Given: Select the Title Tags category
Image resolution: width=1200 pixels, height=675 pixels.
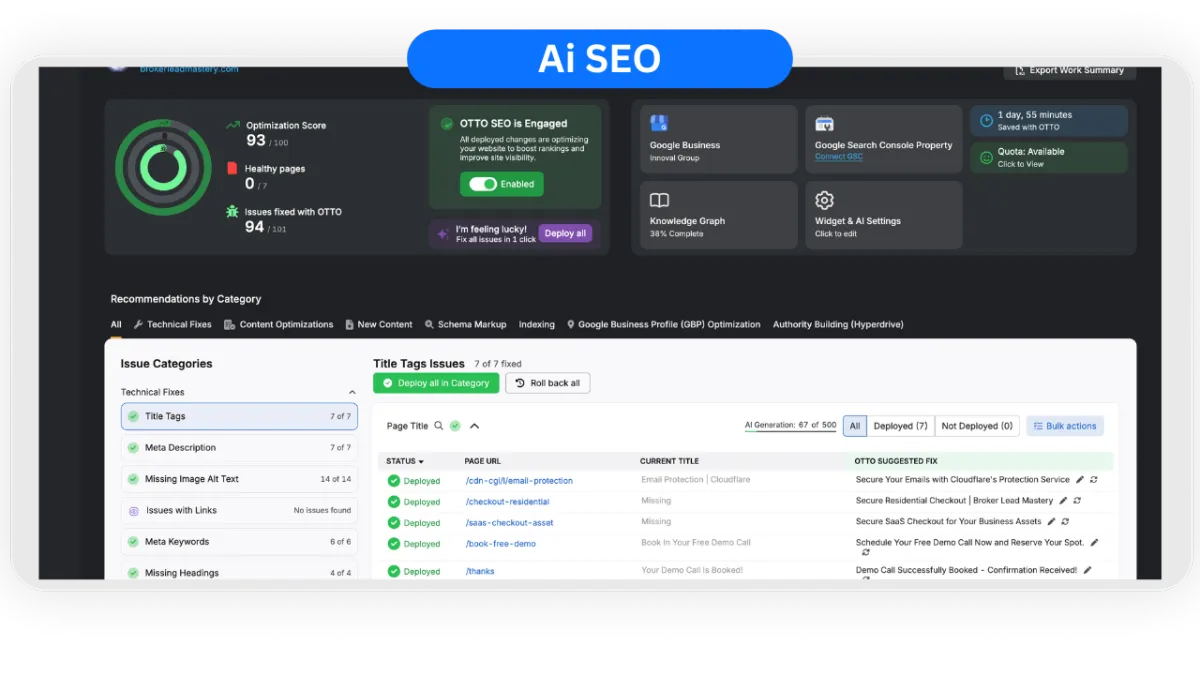Looking at the screenshot, I should click(x=239, y=416).
